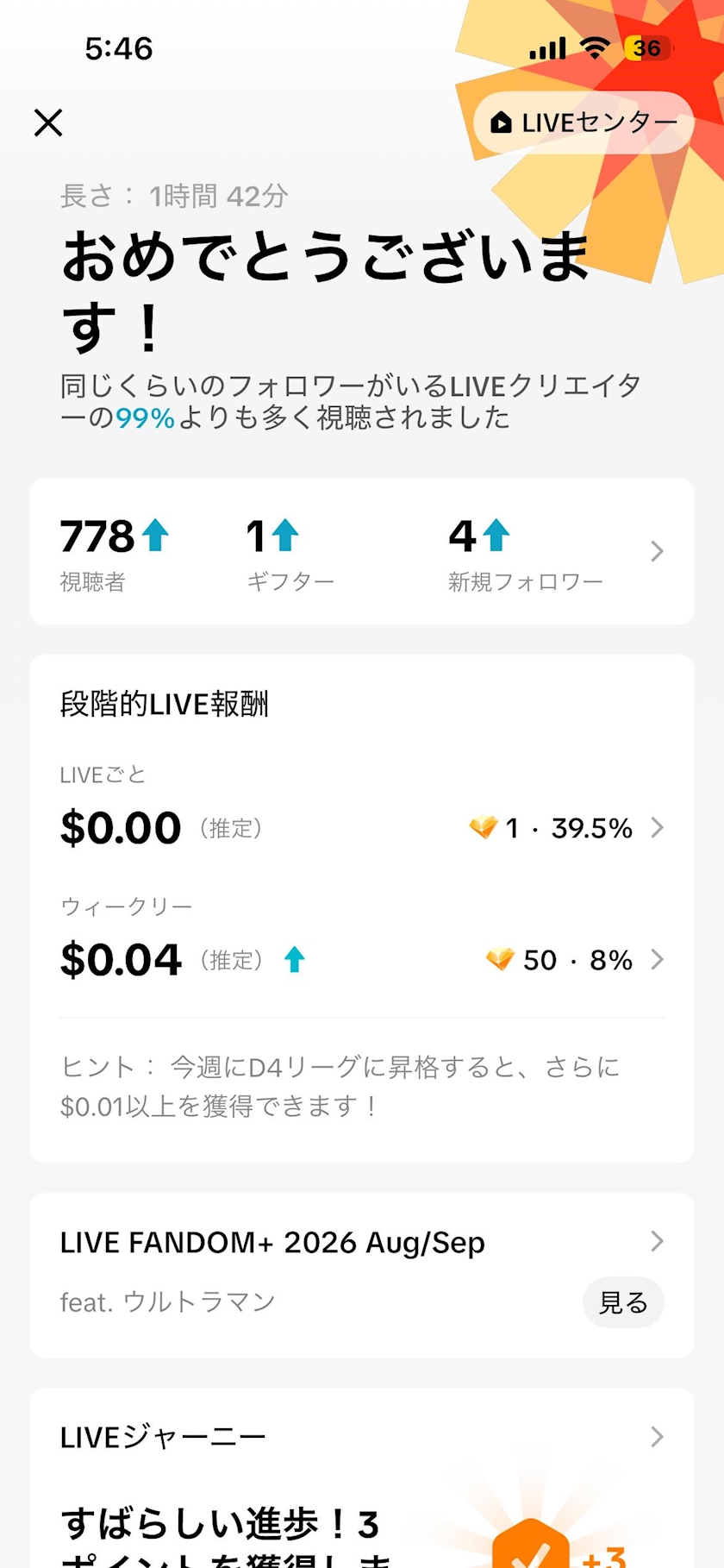The image size is (724, 1568).
Task: Tap the up arrow beside gifter count
Action: [284, 535]
